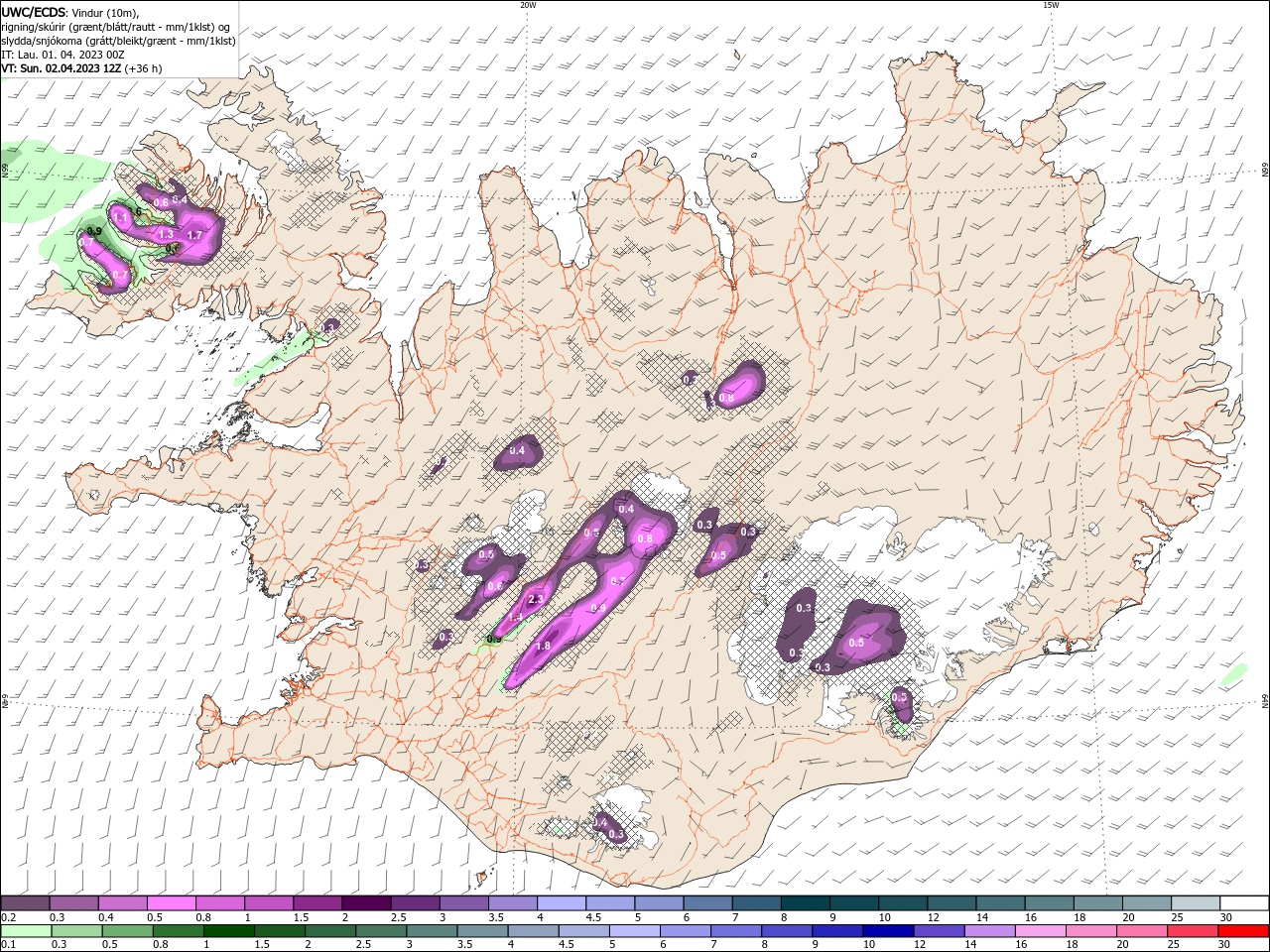Click the 'UWC/ECDS: Vindur (10m),' title text

(x=69, y=13)
